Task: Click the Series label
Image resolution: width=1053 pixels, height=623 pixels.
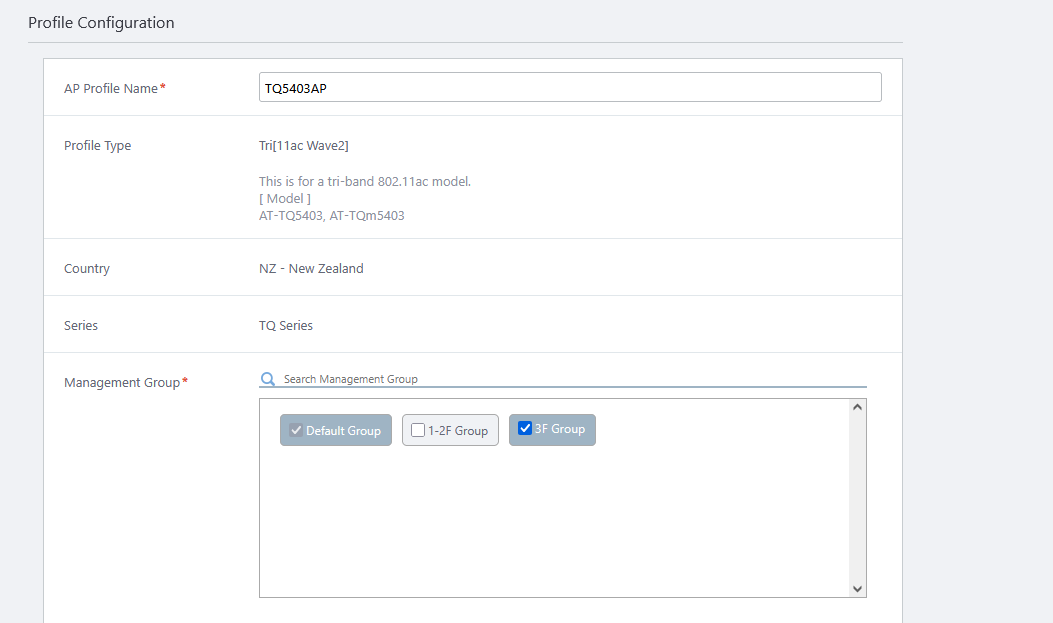Action: (81, 325)
